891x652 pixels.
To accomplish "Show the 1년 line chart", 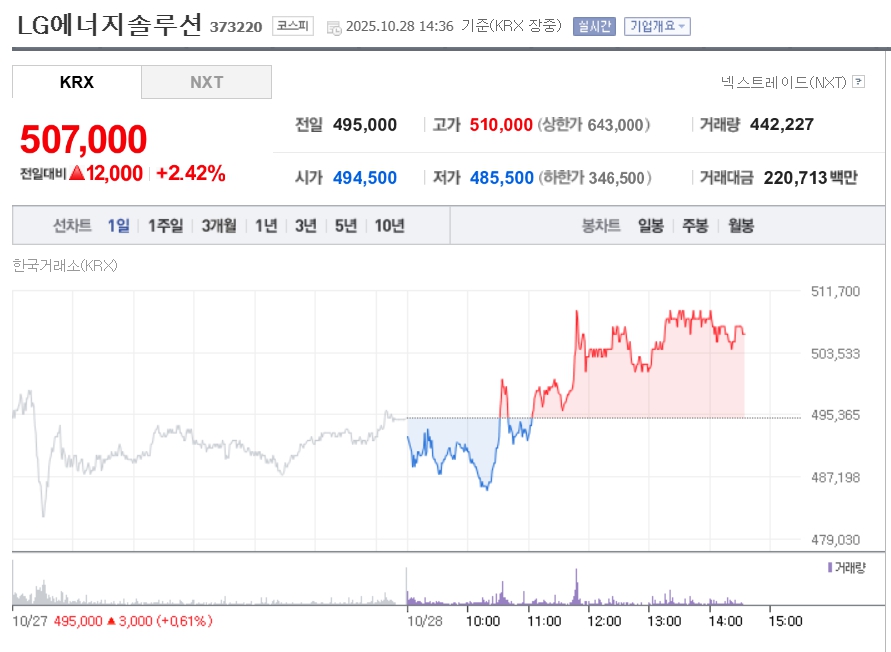I will (265, 226).
